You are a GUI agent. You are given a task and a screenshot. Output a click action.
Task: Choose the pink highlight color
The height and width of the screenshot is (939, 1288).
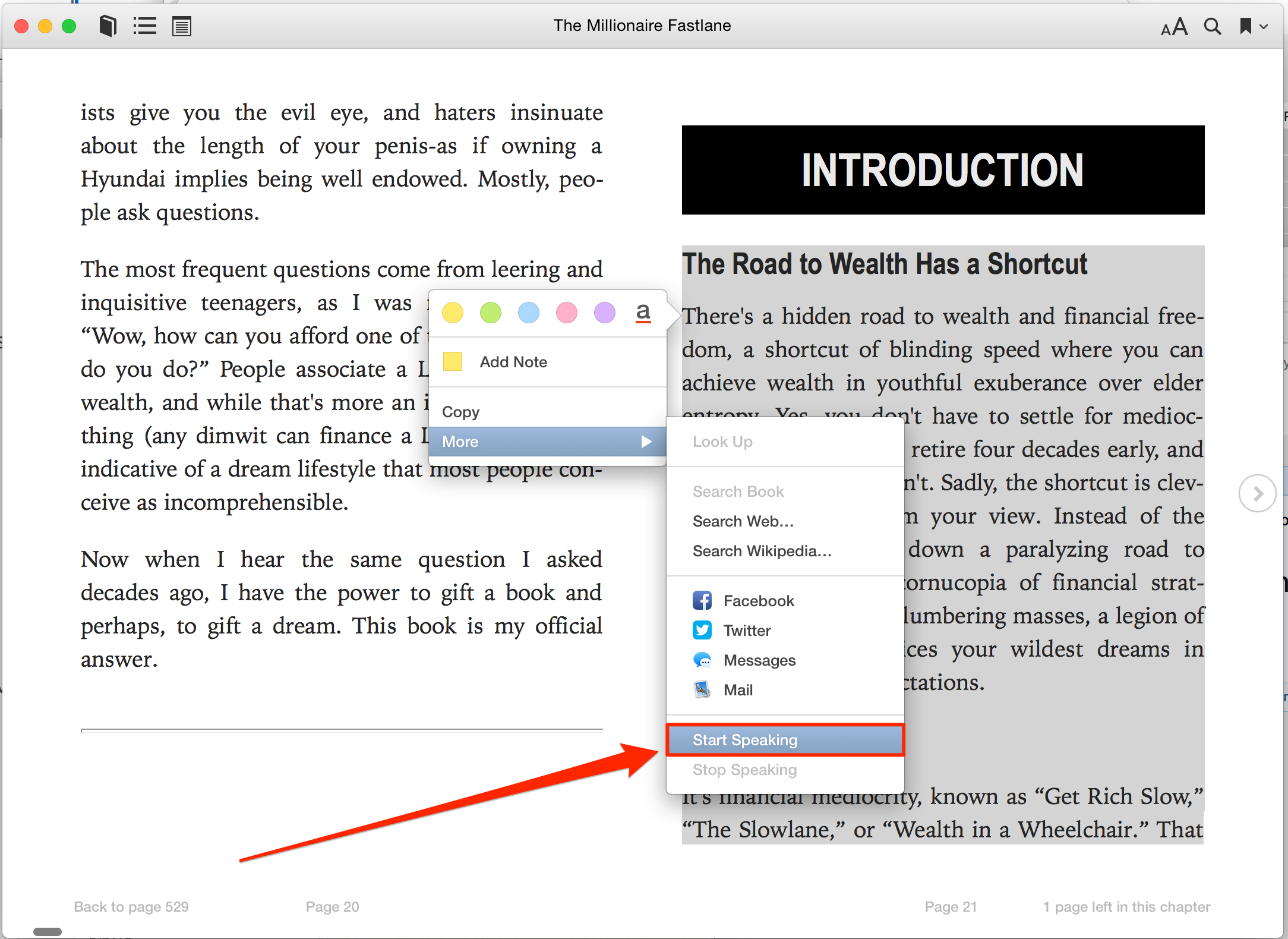point(567,313)
